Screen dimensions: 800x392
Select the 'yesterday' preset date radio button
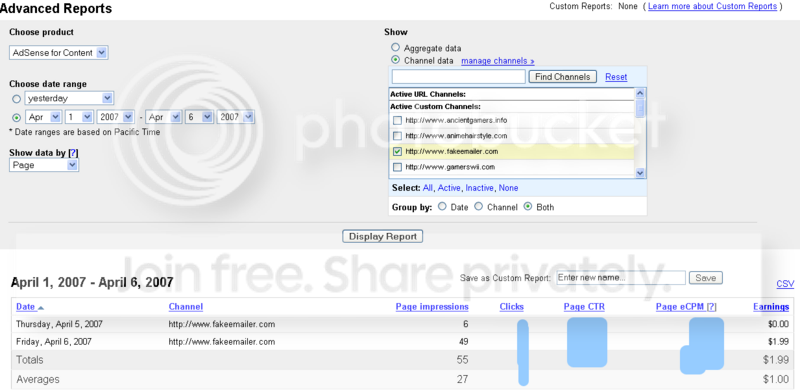(16, 99)
